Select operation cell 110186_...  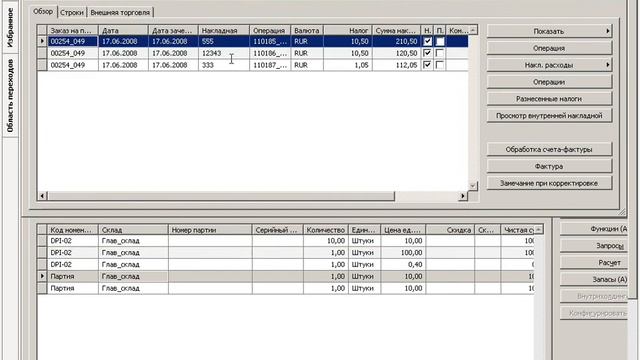pyautogui.click(x=270, y=53)
